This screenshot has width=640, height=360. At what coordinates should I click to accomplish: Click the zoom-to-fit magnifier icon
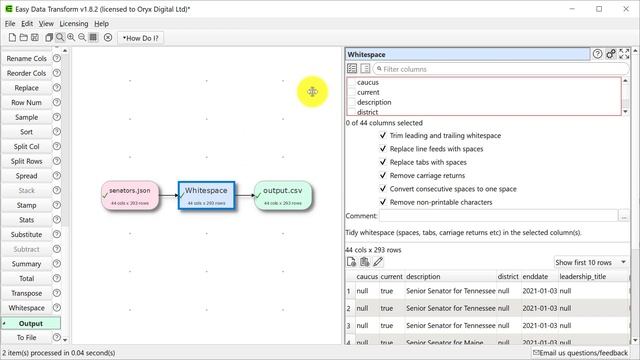(60, 38)
